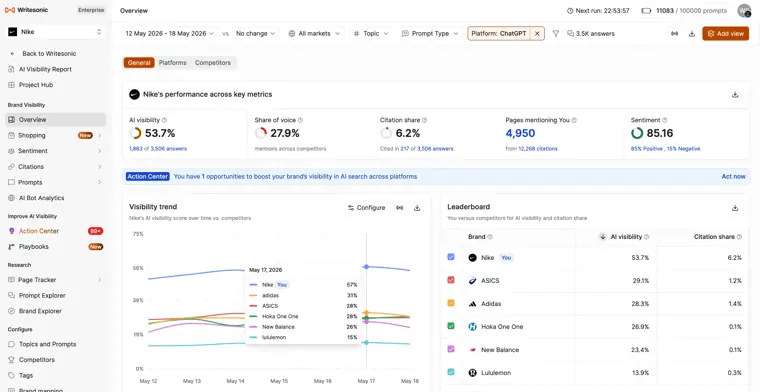Open the No change comparison dropdown

click(x=255, y=33)
